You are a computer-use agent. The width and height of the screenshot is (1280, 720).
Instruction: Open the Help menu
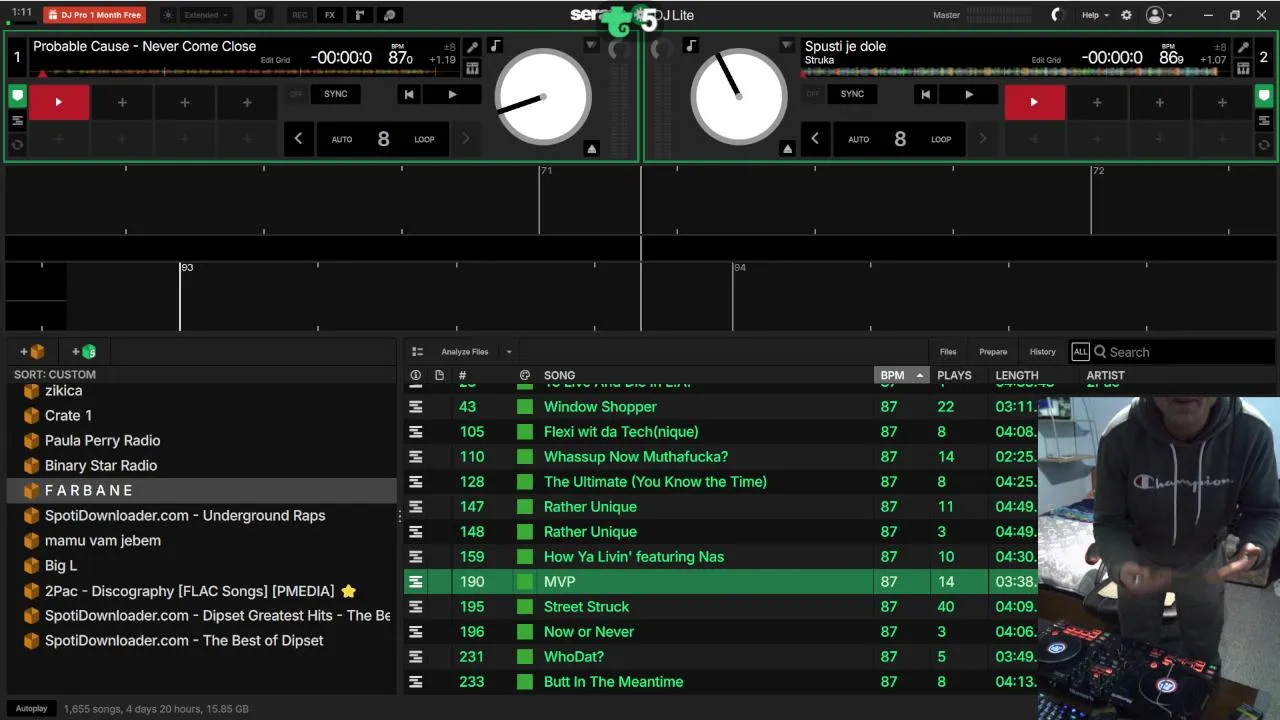pos(1095,15)
